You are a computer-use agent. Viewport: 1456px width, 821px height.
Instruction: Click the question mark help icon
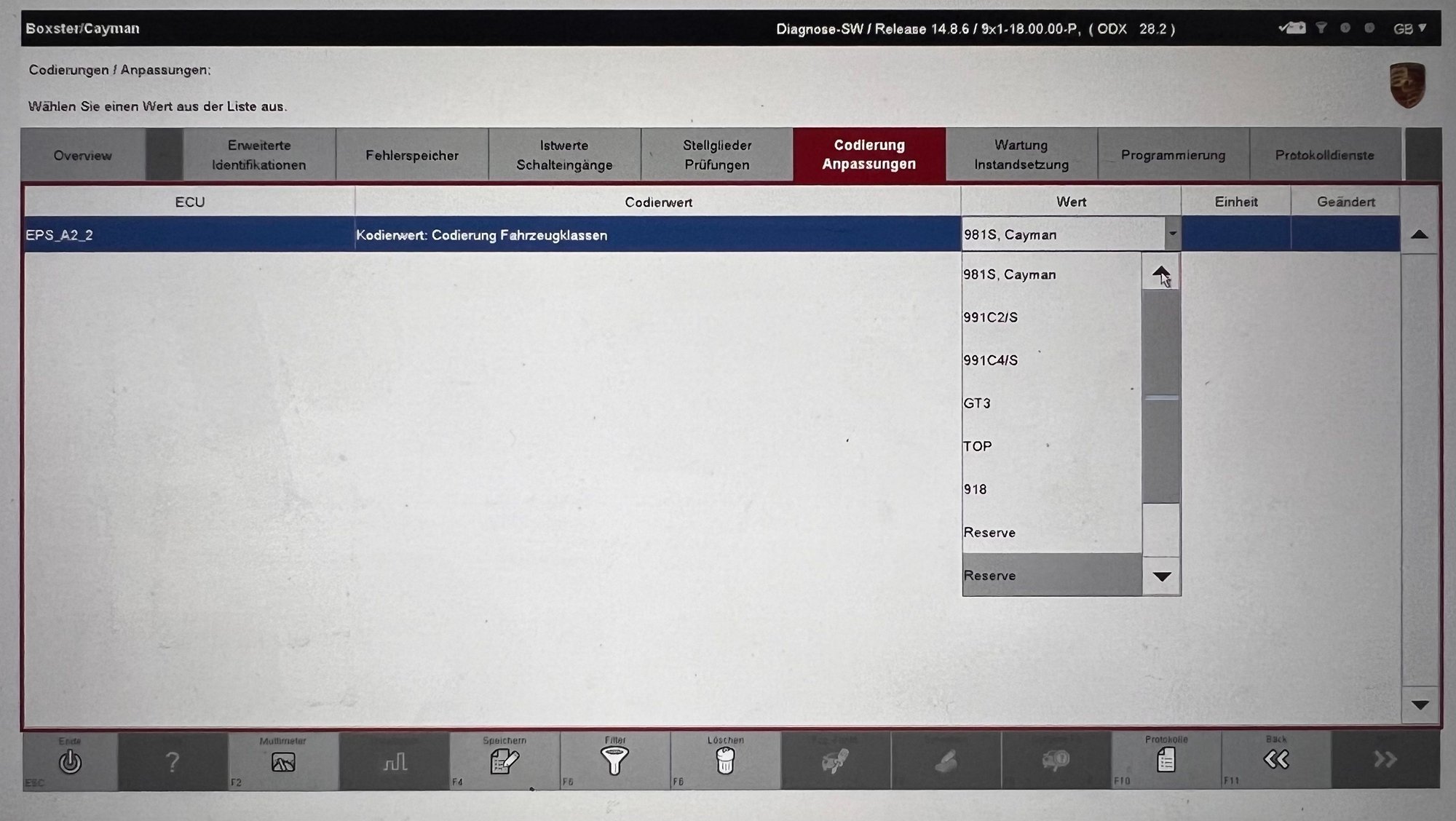[x=172, y=762]
